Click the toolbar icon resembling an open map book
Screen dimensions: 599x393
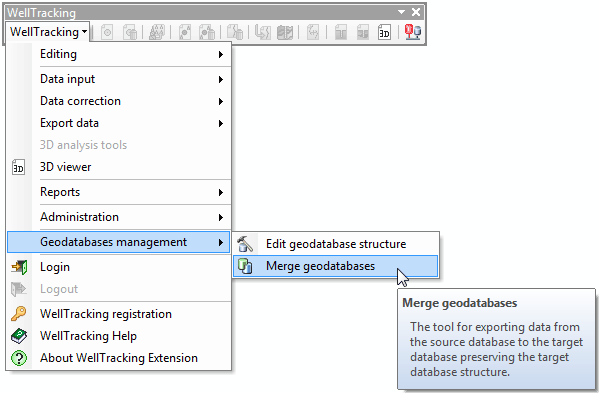(285, 32)
